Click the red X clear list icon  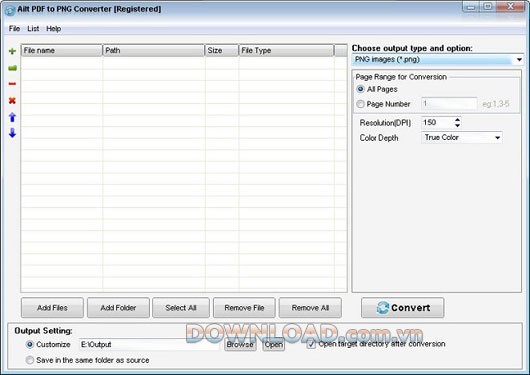tap(12, 100)
